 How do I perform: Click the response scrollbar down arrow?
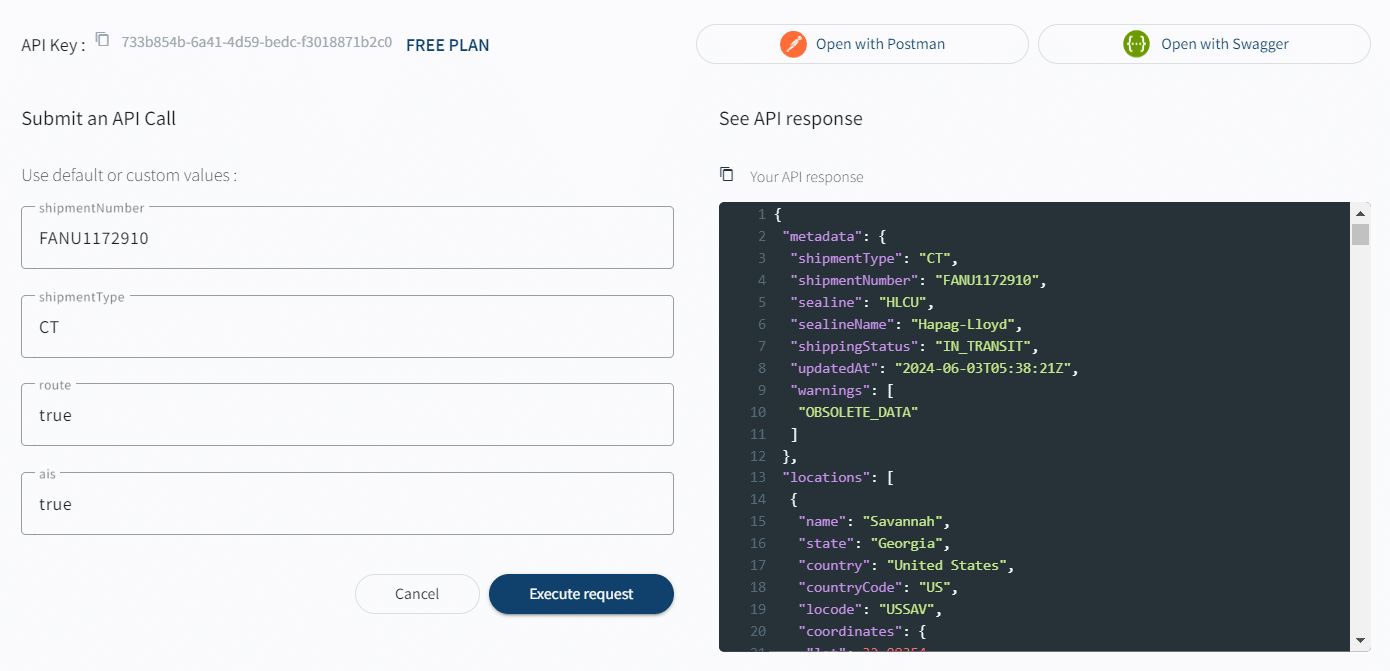(1360, 641)
